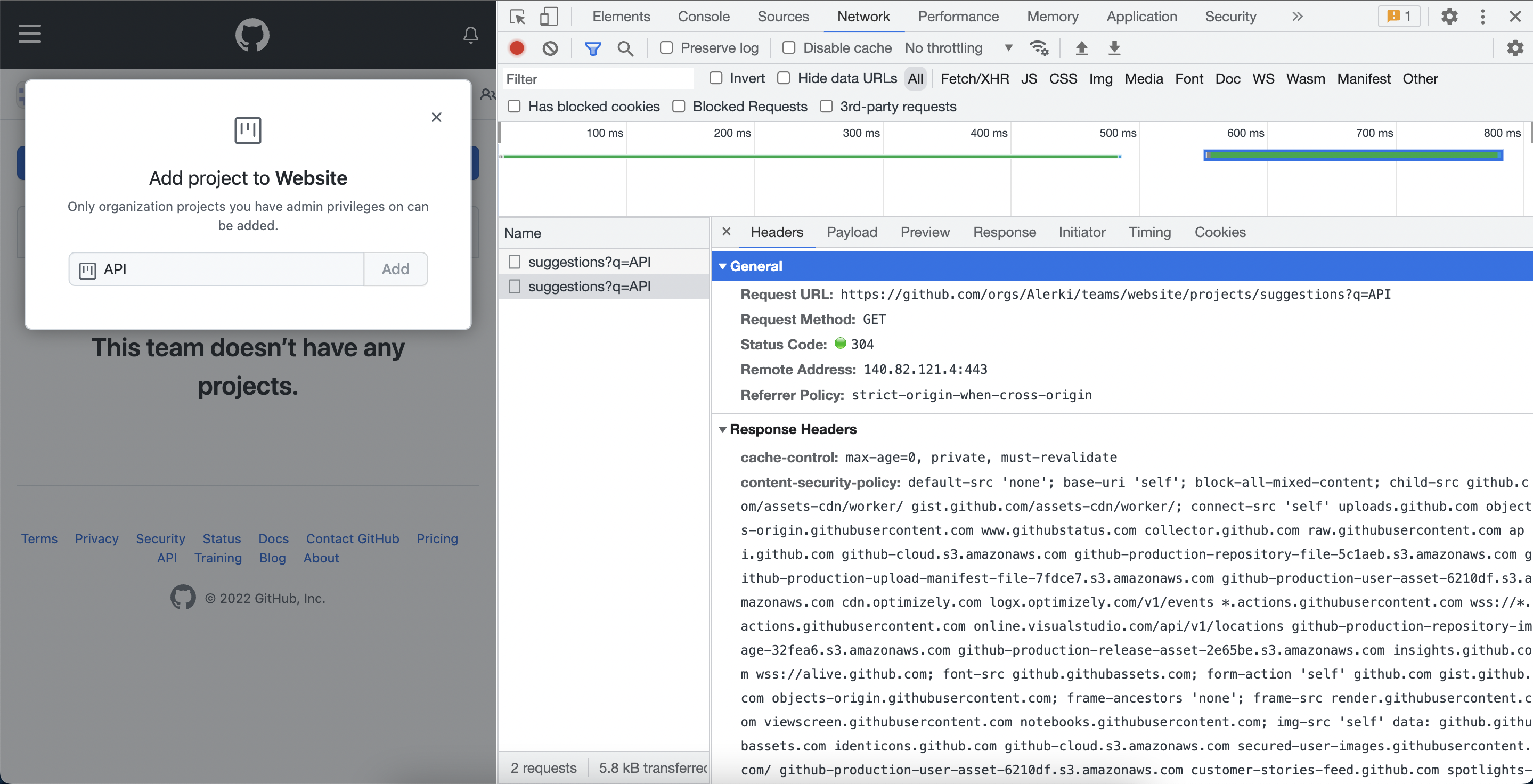Click the inspect element picker icon

pos(517,17)
